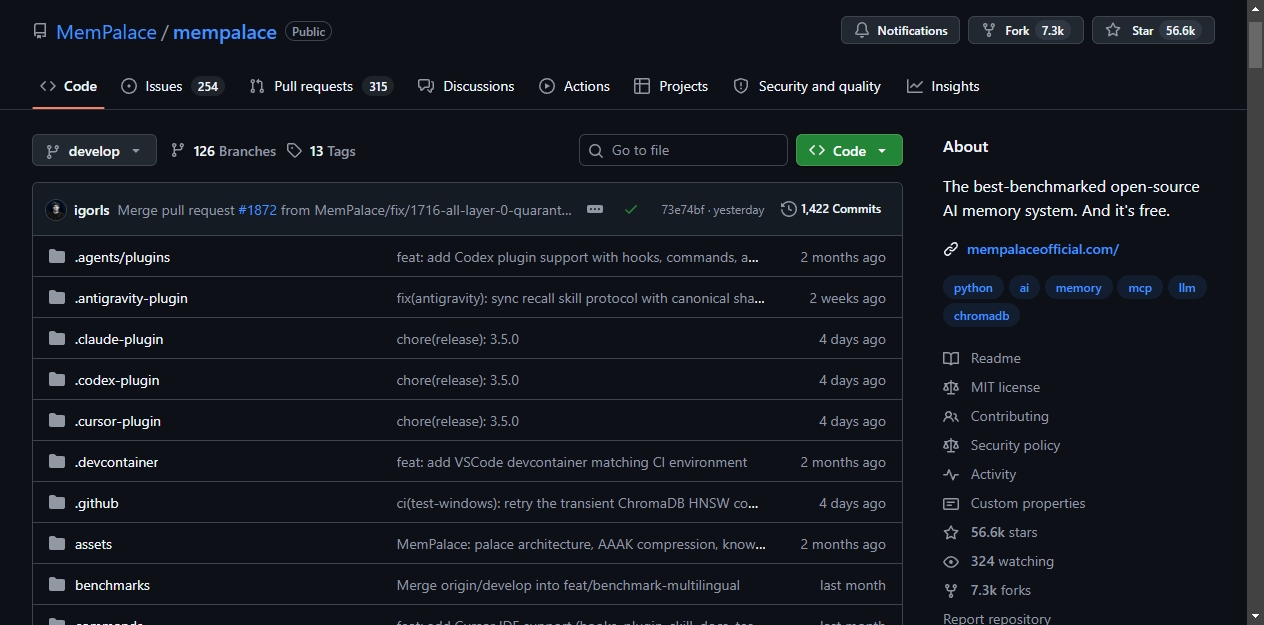Click folder icon beside .github

point(57,503)
